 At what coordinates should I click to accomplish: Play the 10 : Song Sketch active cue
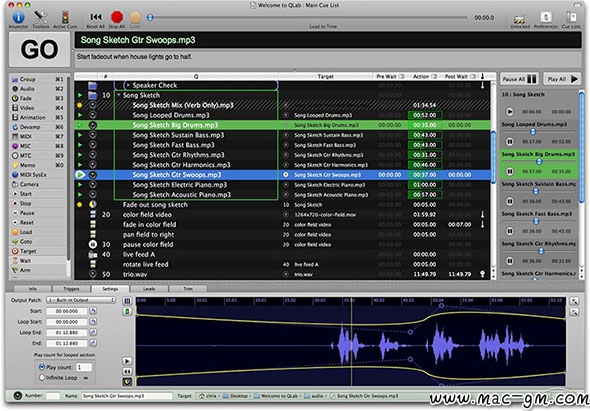pos(509,112)
